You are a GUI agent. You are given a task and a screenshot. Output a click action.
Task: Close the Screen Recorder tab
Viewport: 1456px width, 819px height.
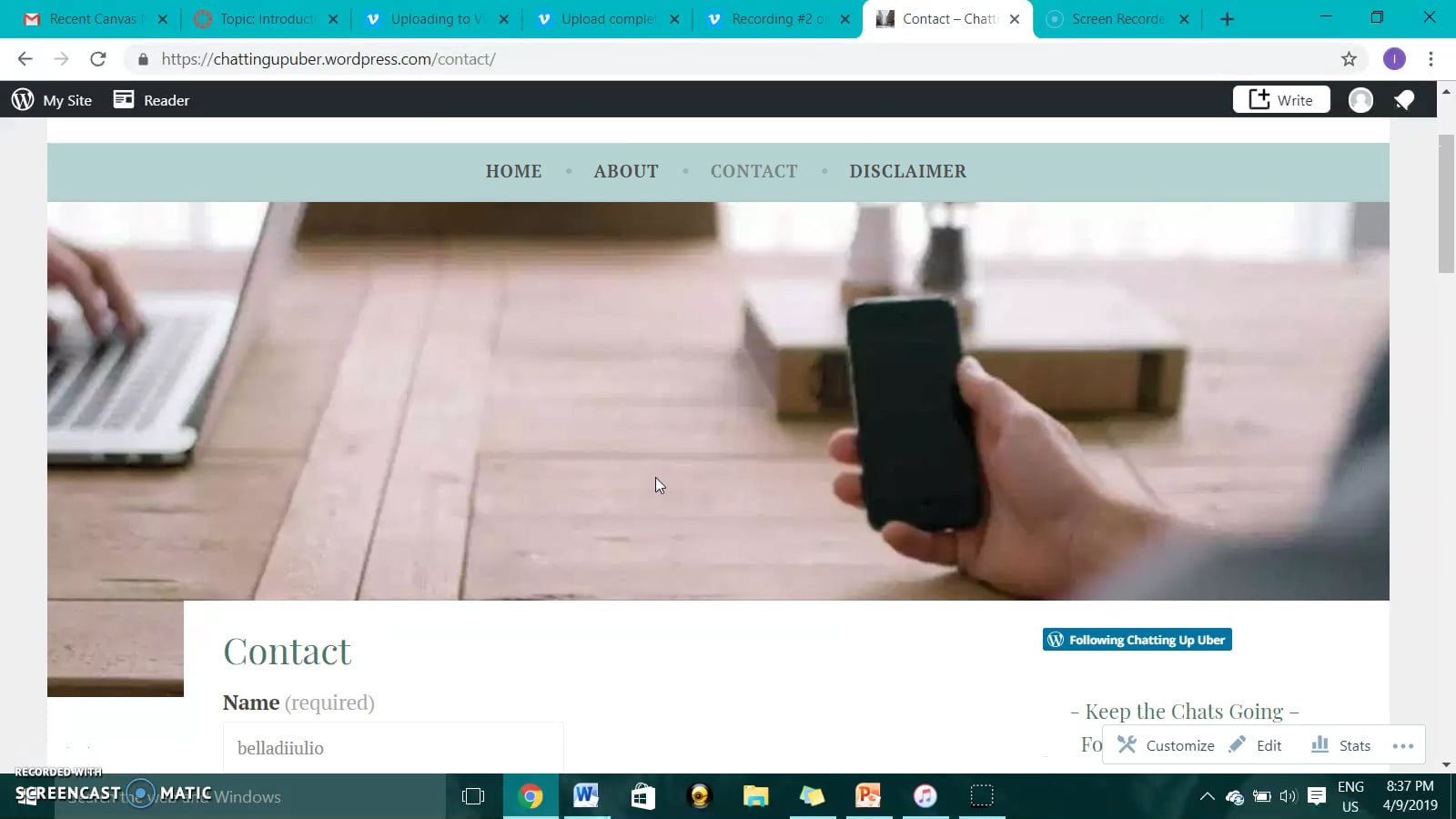[1184, 19]
